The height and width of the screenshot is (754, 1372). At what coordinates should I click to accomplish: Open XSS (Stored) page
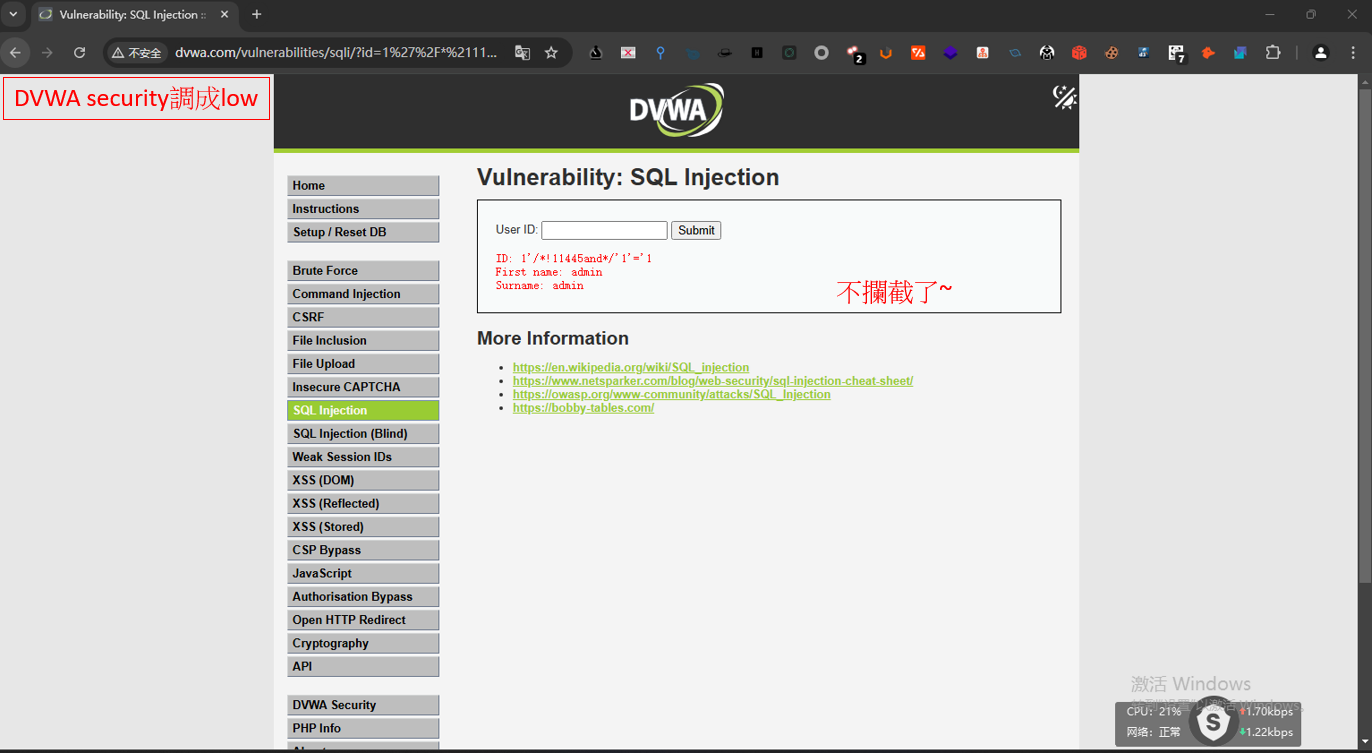click(x=363, y=527)
